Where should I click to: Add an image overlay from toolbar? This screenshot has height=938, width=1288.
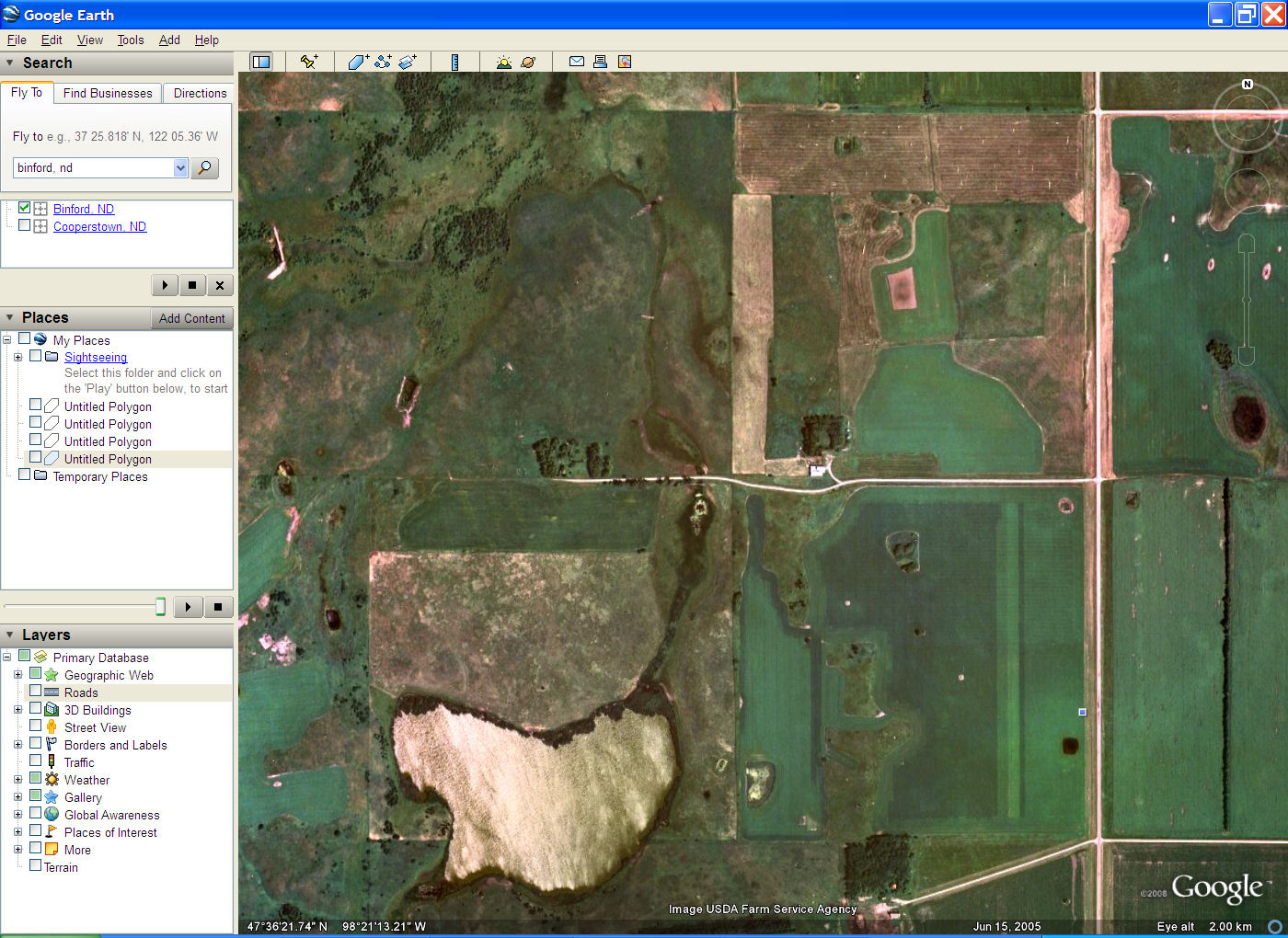[x=408, y=62]
